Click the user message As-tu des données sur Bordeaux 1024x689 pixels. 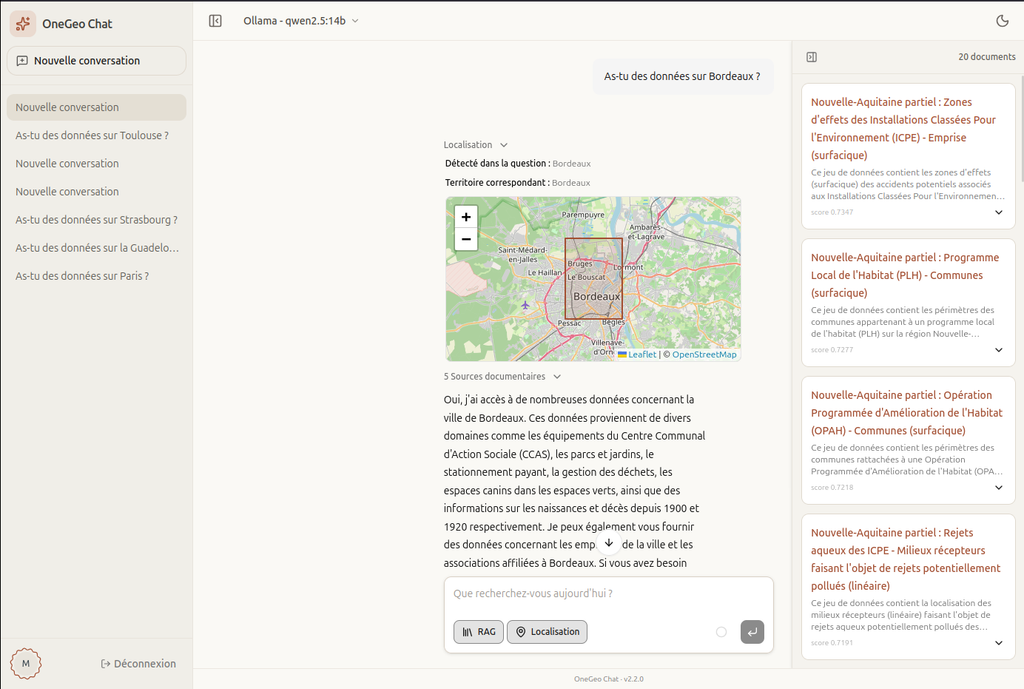point(682,76)
